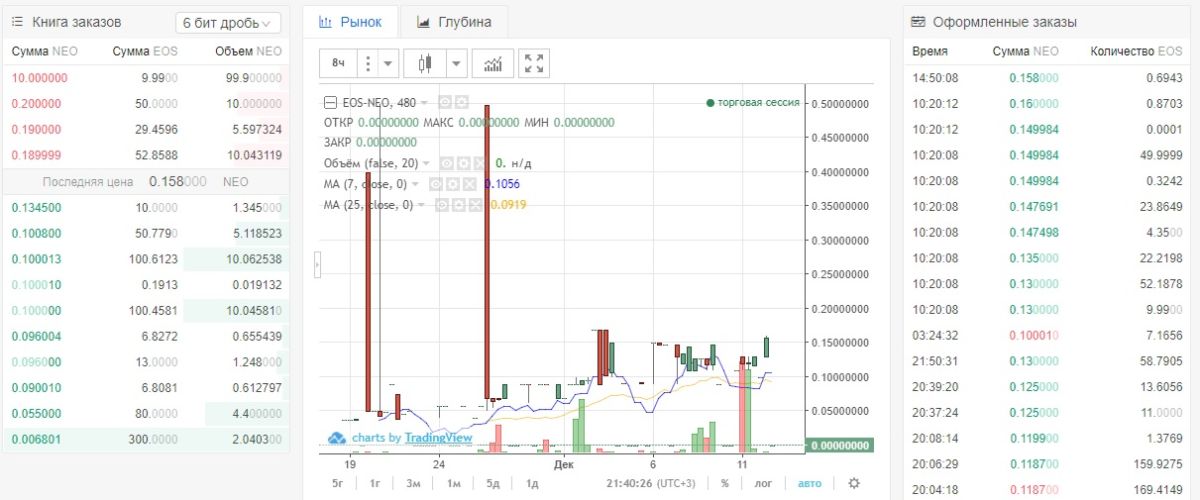
Task: Set chart range to 5д
Action: point(493,483)
